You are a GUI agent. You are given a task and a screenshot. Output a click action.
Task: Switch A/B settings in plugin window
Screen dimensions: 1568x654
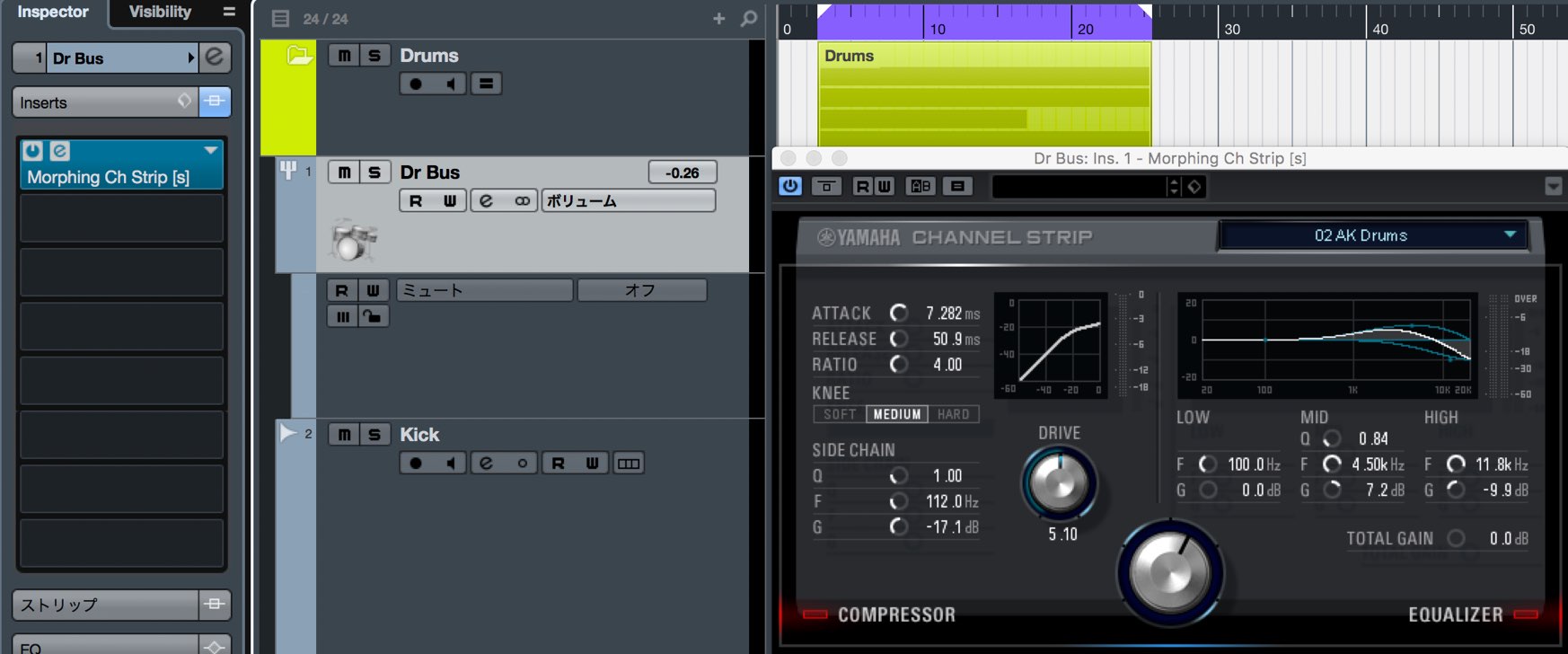tap(921, 186)
